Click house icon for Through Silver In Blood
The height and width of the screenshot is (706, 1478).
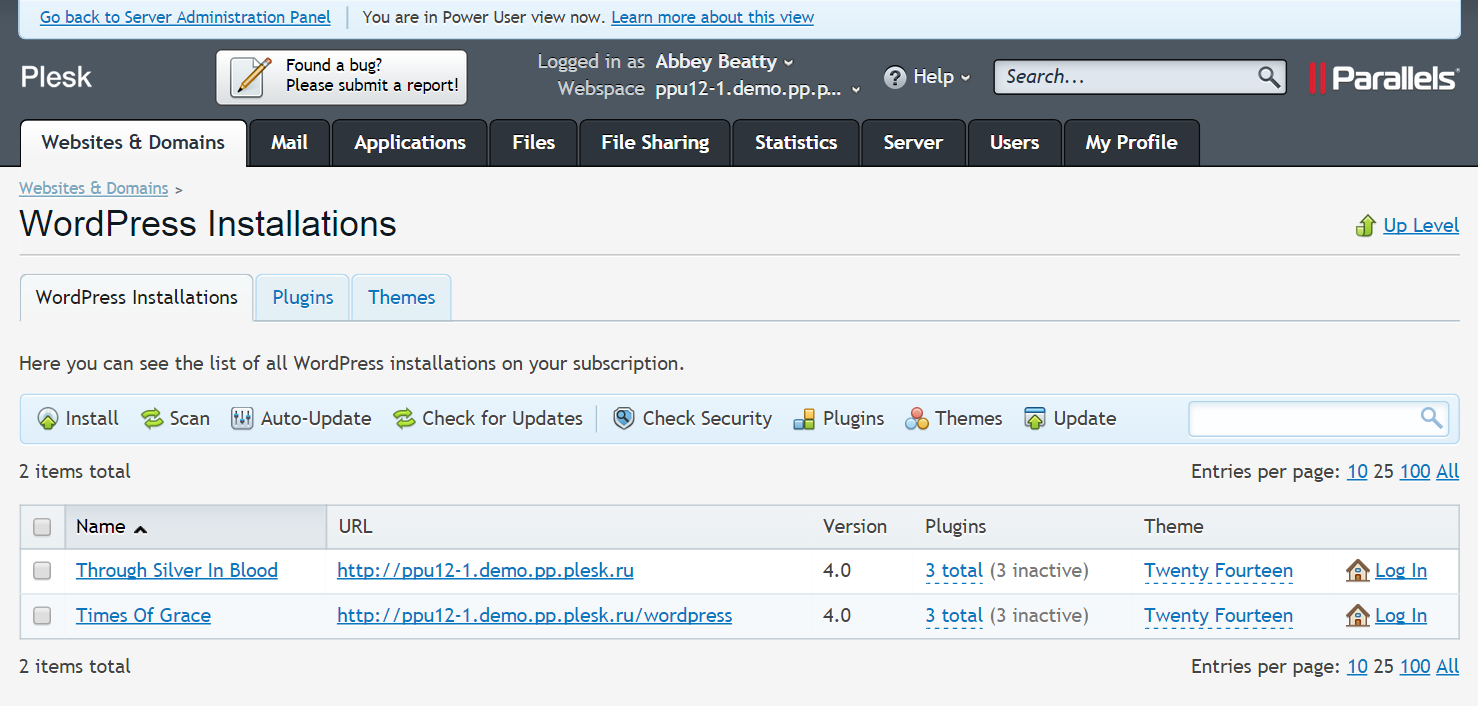point(1357,571)
